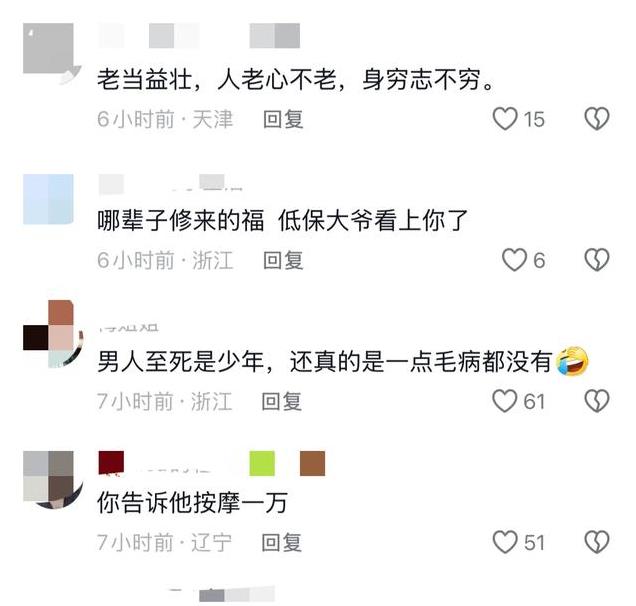Dislike the 老当益壮 comment with broken heart
The width and height of the screenshot is (636, 606).
tap(597, 119)
